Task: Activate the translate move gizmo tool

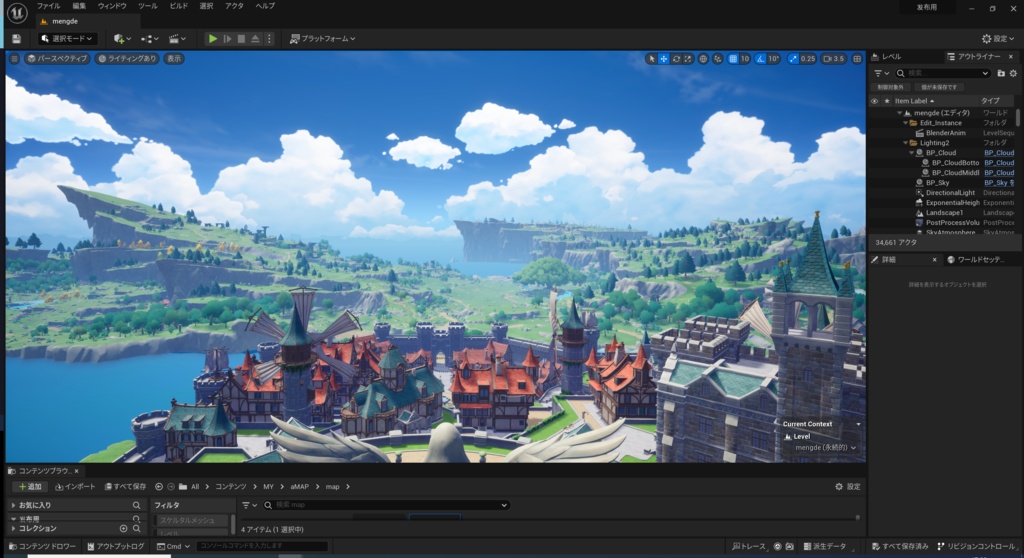Action: coord(664,59)
